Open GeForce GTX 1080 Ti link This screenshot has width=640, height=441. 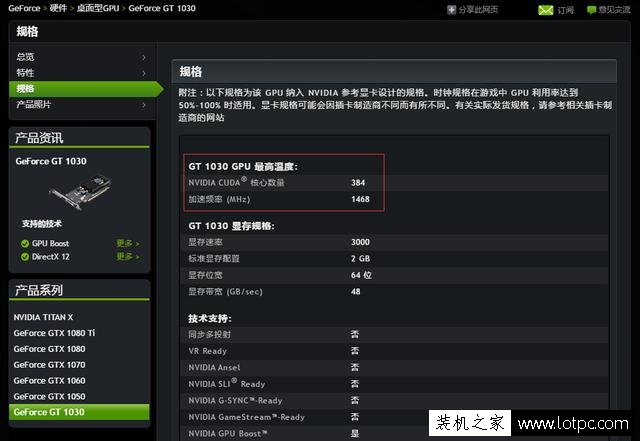(54, 333)
